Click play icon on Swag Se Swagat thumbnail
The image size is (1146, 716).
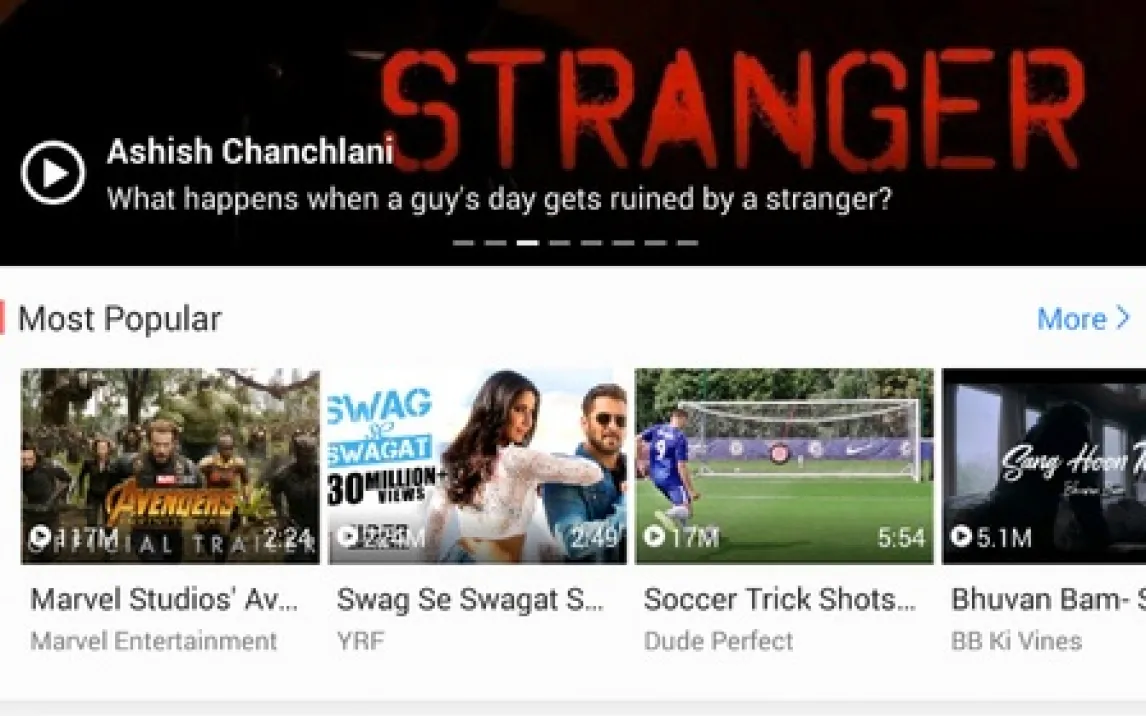coord(347,537)
